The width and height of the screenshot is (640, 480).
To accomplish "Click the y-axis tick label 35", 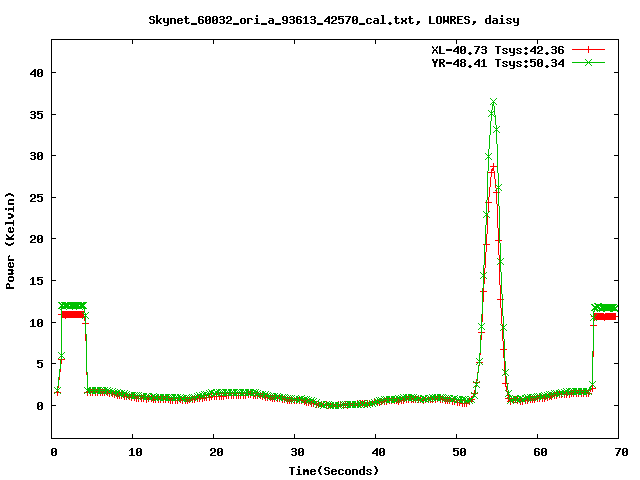I will point(37,115).
